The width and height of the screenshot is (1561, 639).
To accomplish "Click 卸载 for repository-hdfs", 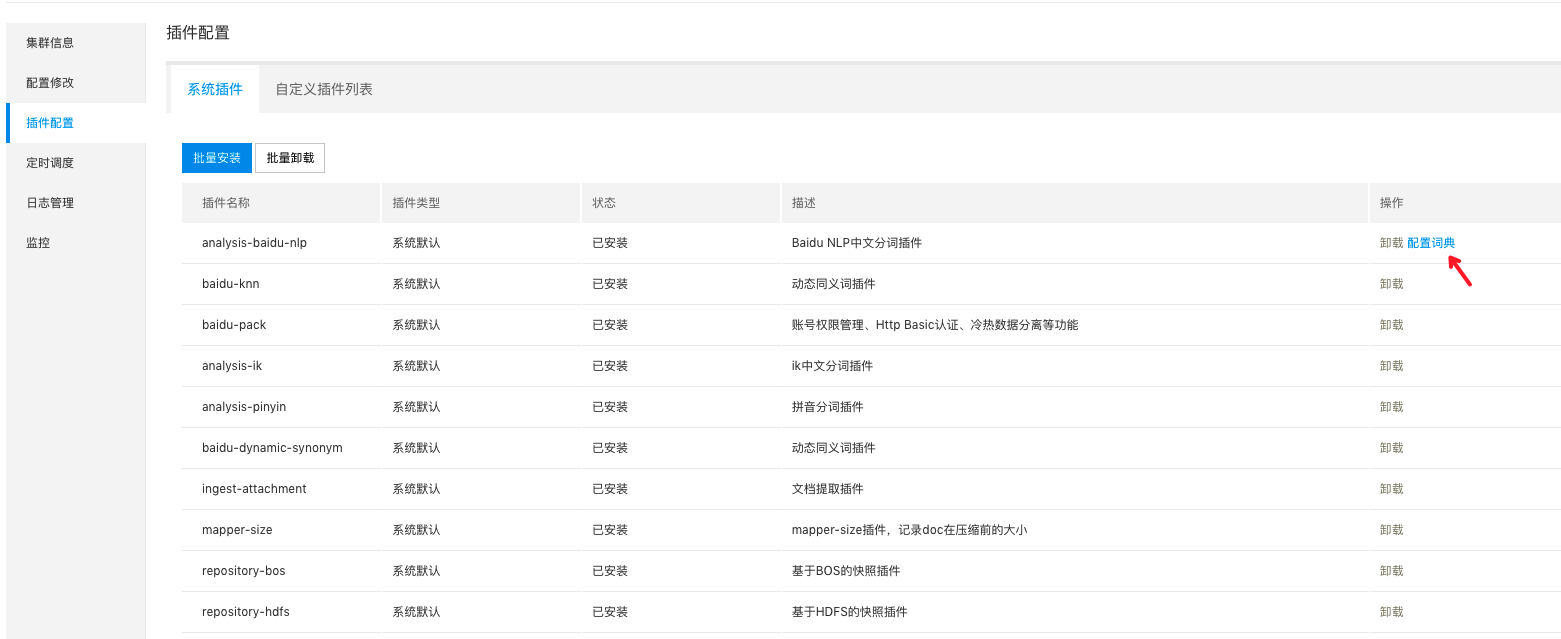I will [1391, 612].
